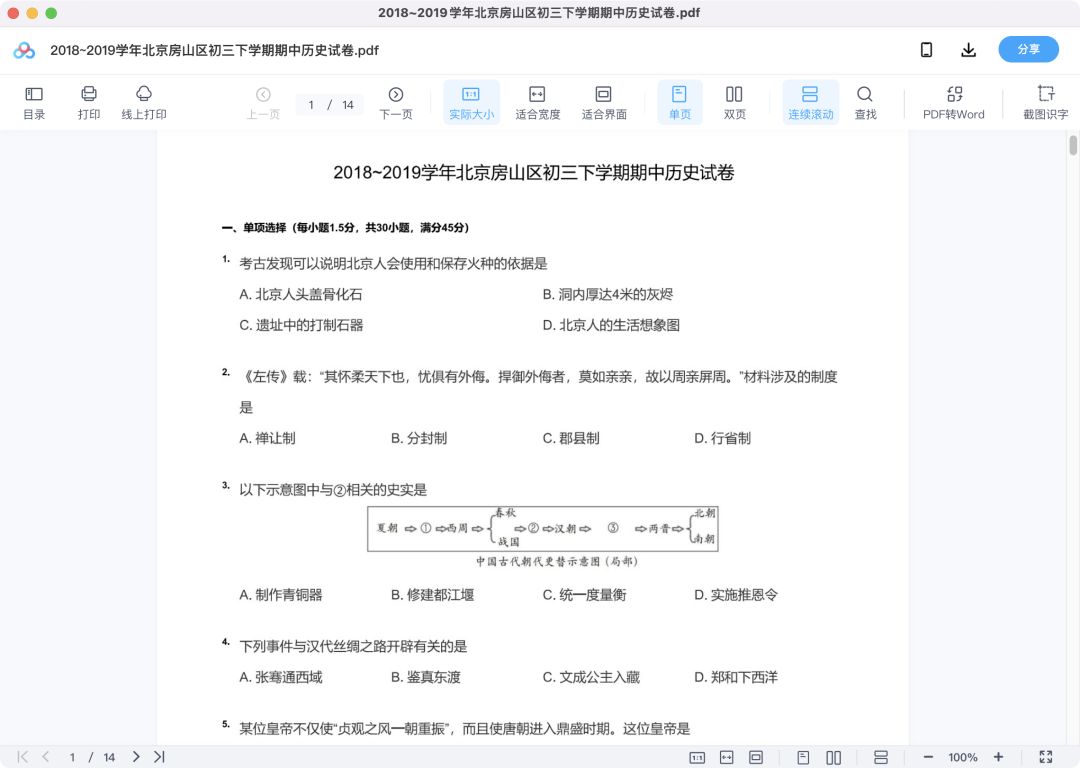This screenshot has height=768, width=1080.
Task: Click the page number field in toolbar
Action: 311,105
